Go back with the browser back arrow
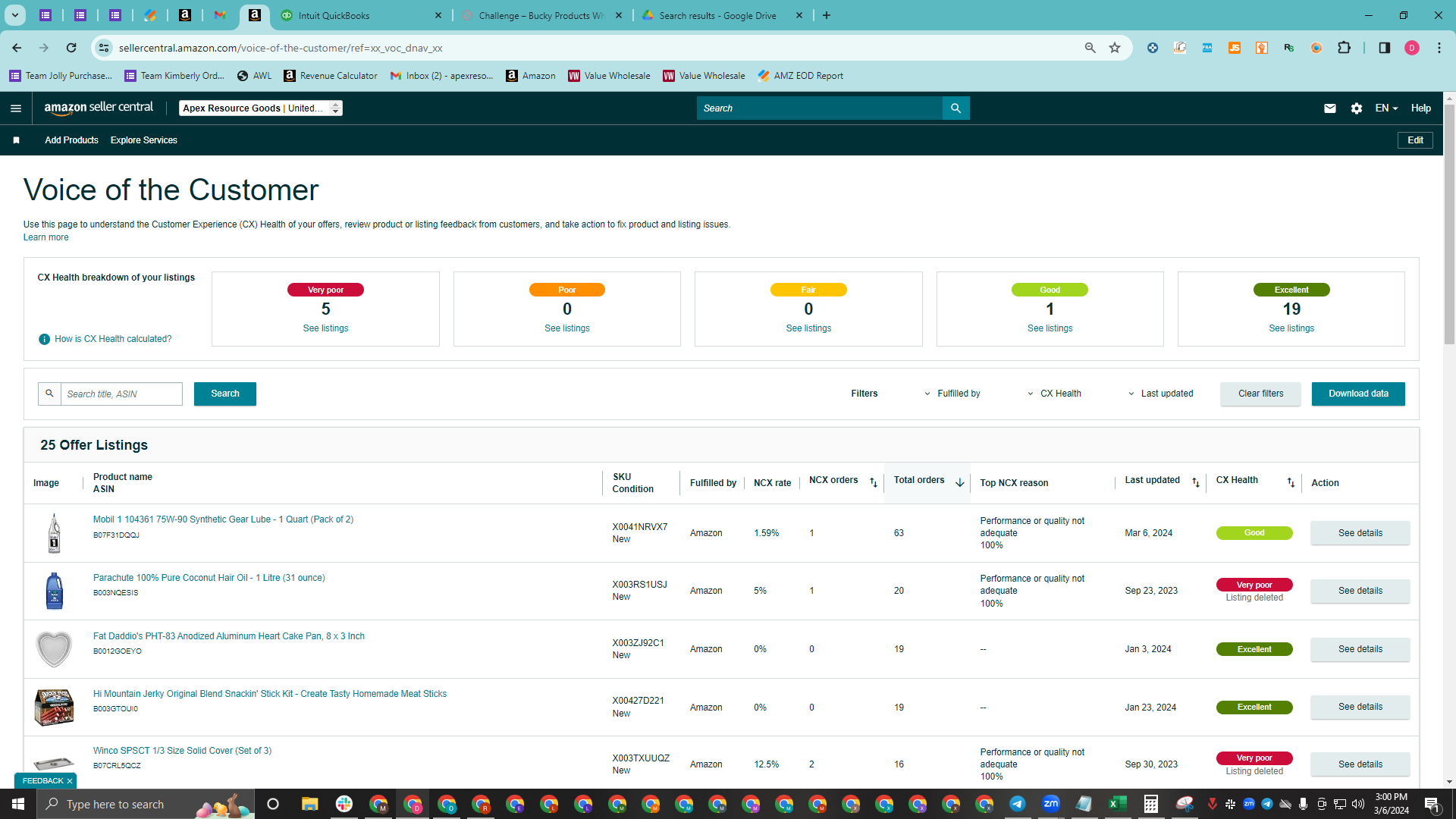The height and width of the screenshot is (819, 1456). pos(17,48)
